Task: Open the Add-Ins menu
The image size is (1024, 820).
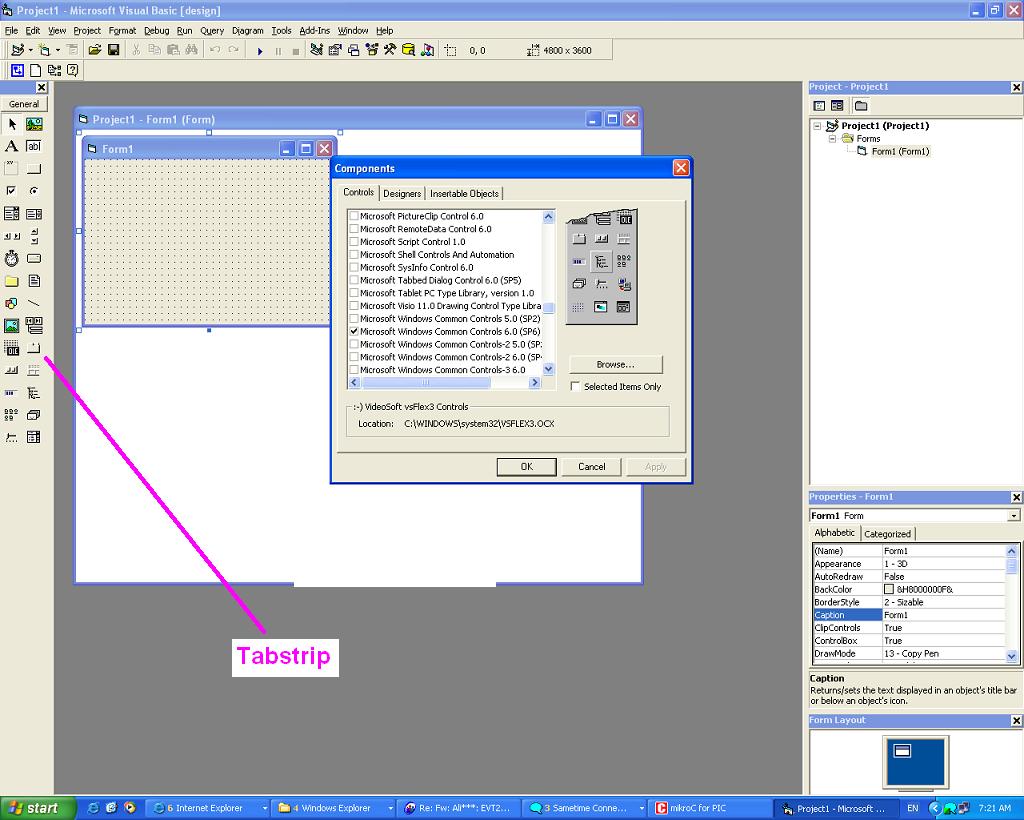Action: [x=314, y=31]
